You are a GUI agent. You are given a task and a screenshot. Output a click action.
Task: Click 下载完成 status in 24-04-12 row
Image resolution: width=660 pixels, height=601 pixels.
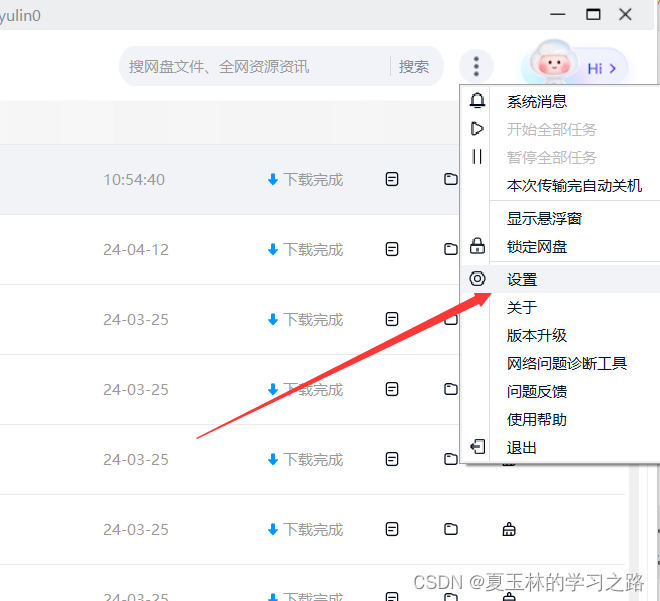pos(306,250)
